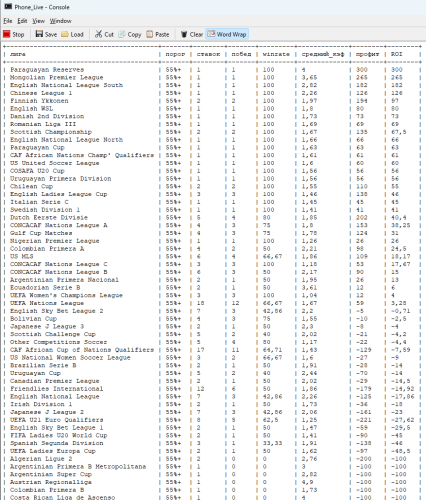This screenshot has height=500, width=426.
Task: Toggle the Word Wrap option
Action: (x=227, y=34)
